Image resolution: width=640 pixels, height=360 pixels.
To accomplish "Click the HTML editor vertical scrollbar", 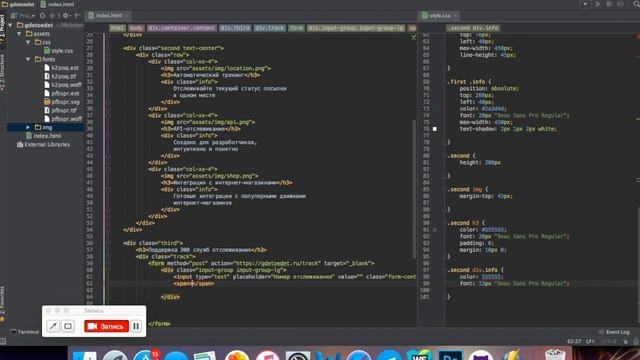I will 415,190.
